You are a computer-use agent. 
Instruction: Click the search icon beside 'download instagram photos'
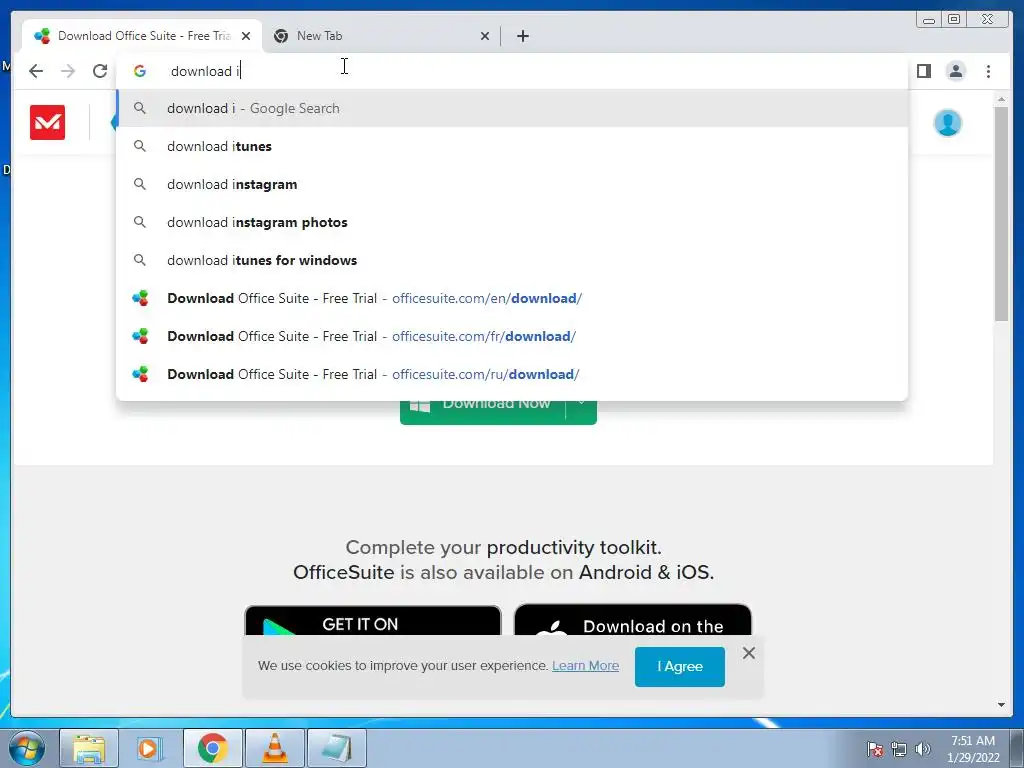[x=140, y=222]
